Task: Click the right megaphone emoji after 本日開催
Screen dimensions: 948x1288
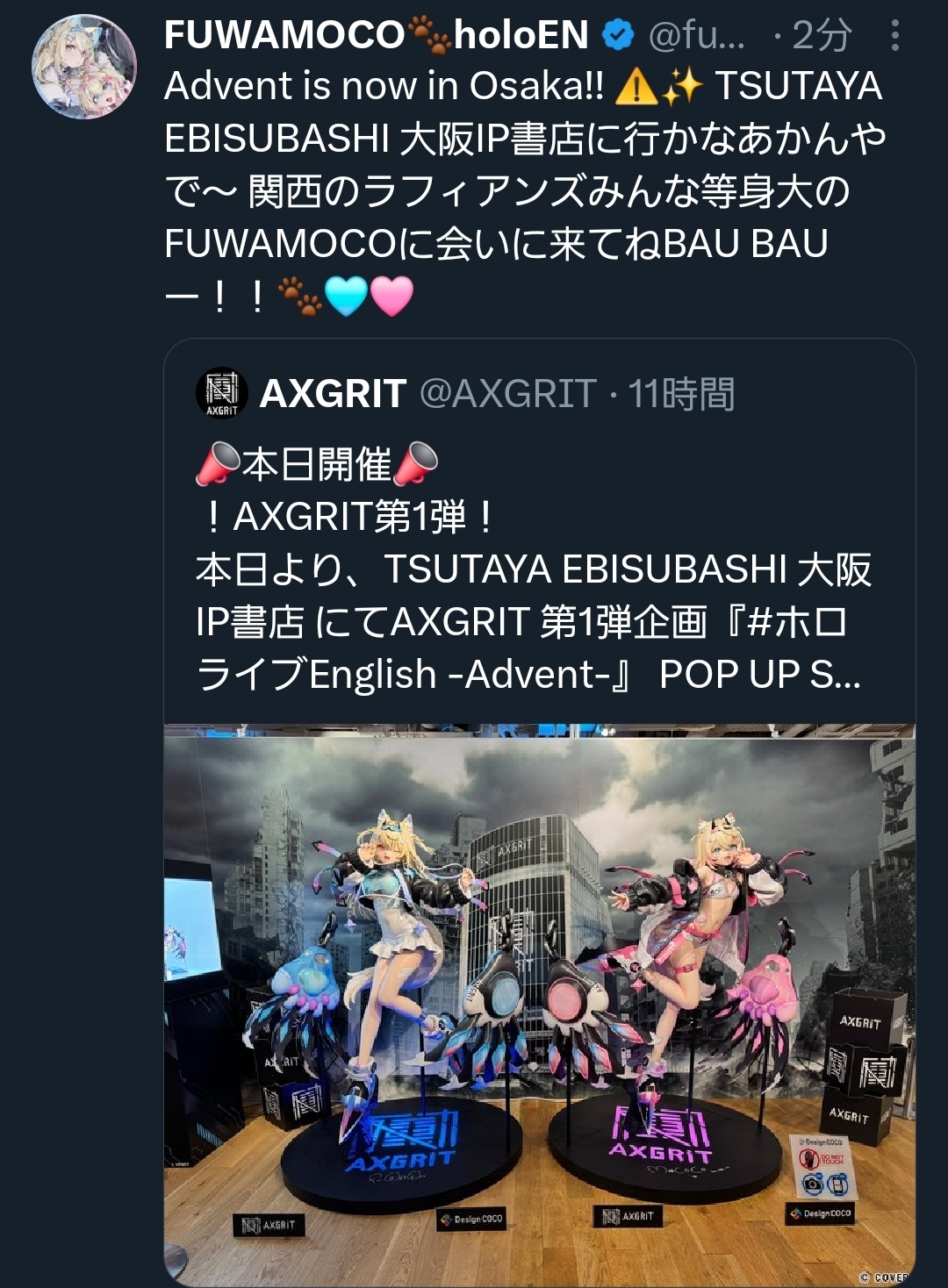Action: tap(416, 463)
